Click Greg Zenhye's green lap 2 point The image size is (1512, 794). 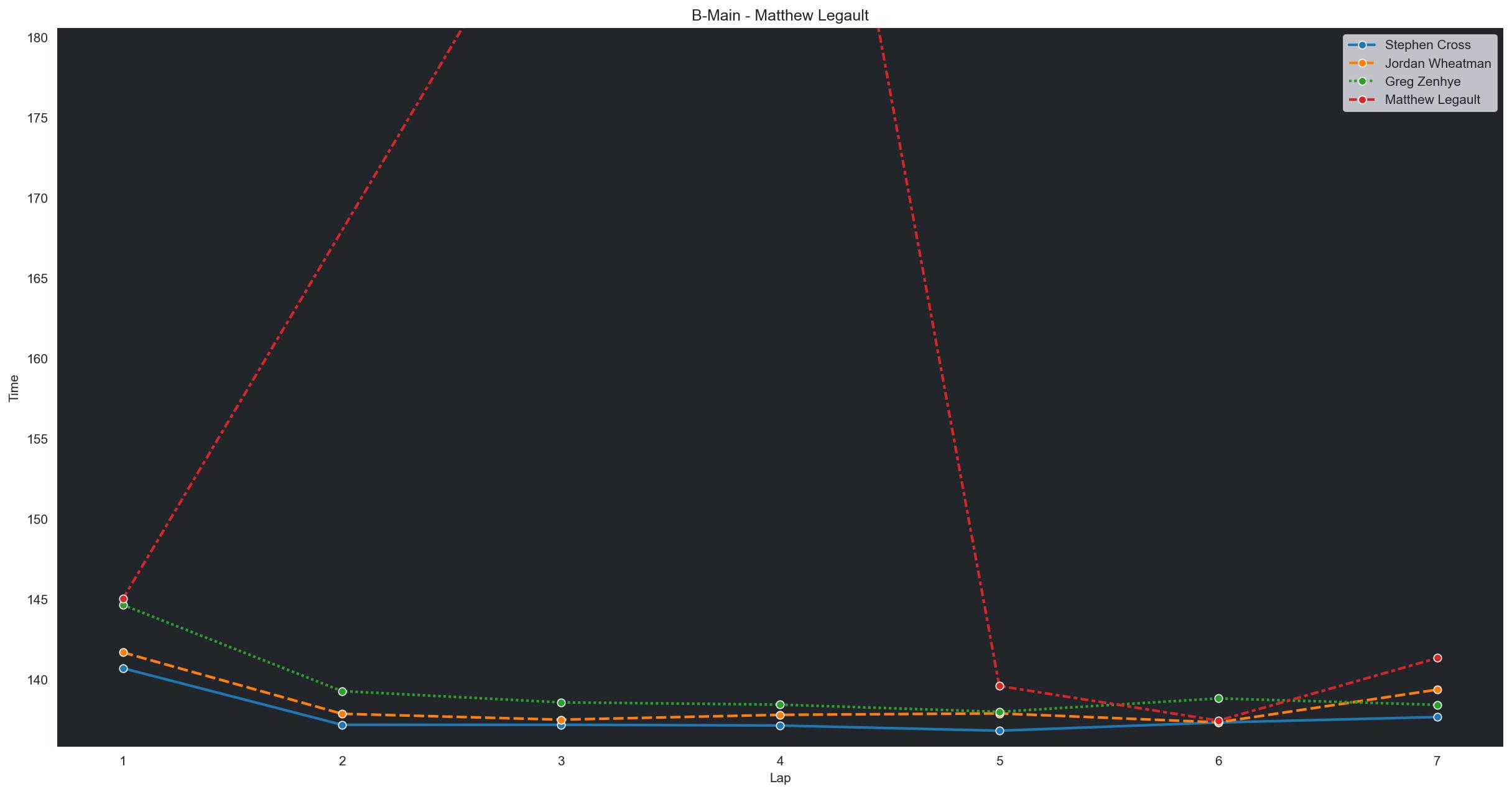tap(342, 691)
